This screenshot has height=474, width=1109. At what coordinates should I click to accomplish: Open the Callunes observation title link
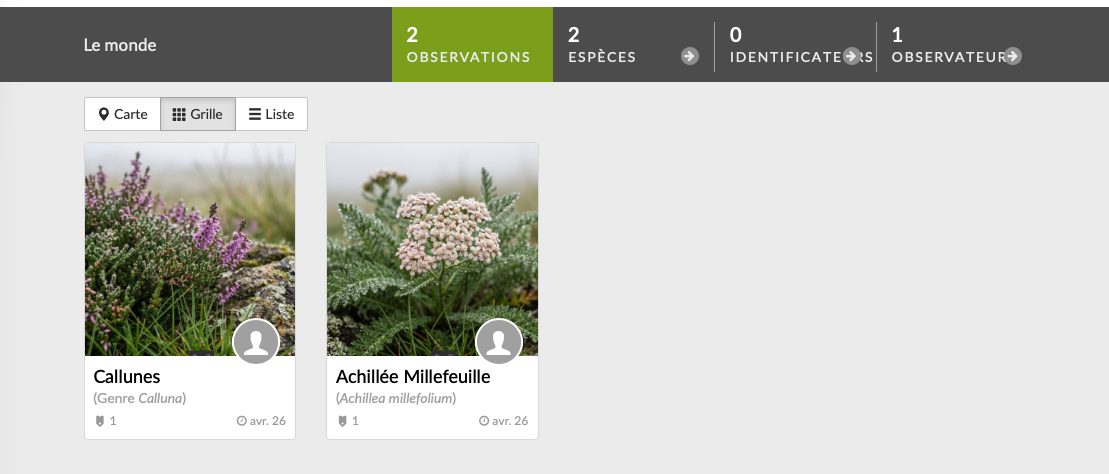point(127,376)
